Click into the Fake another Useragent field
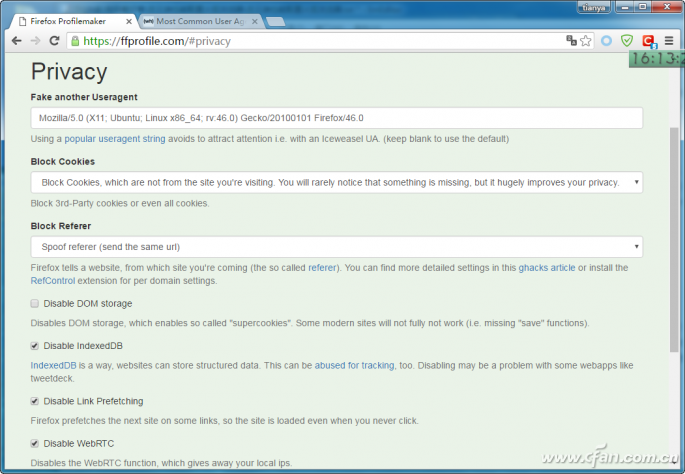Screen dimensions: 685x474 [336, 118]
